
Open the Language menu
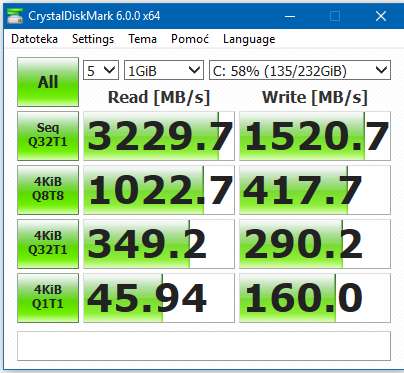click(249, 39)
